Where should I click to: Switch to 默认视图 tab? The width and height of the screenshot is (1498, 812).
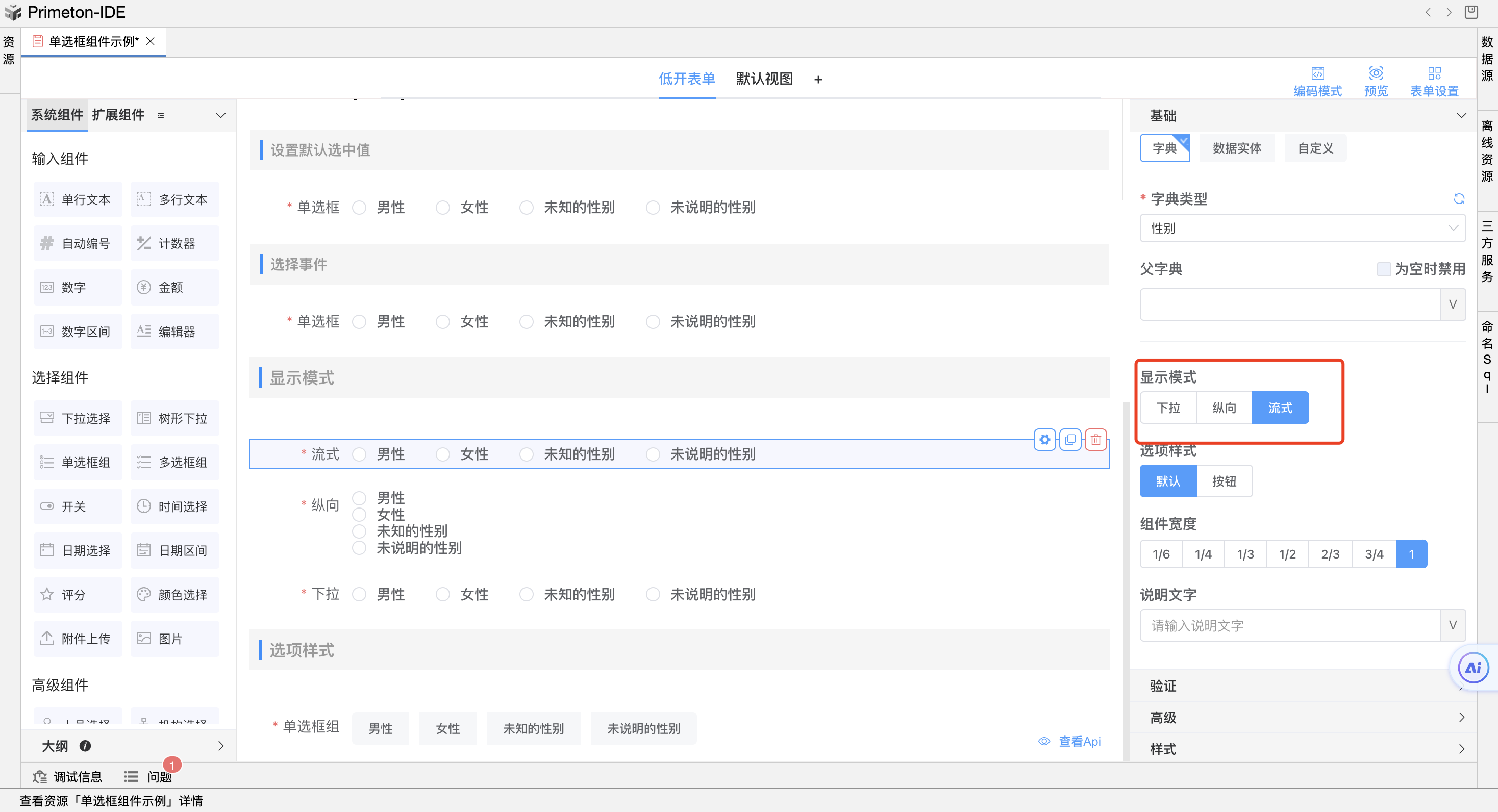click(x=764, y=79)
